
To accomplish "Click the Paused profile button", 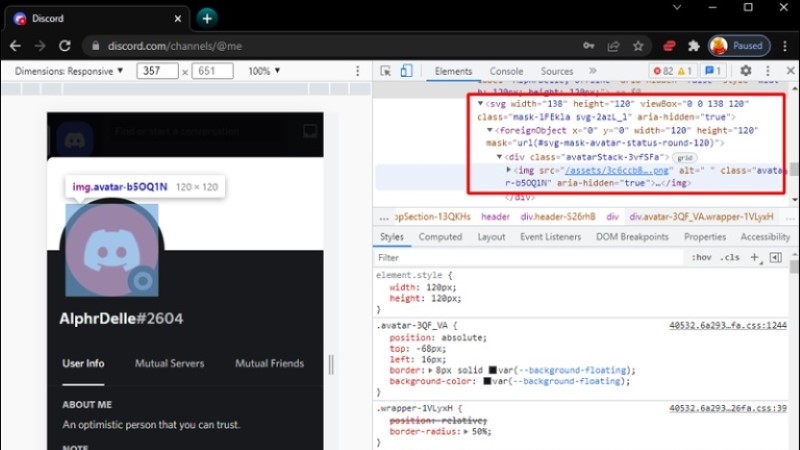I will coord(739,46).
